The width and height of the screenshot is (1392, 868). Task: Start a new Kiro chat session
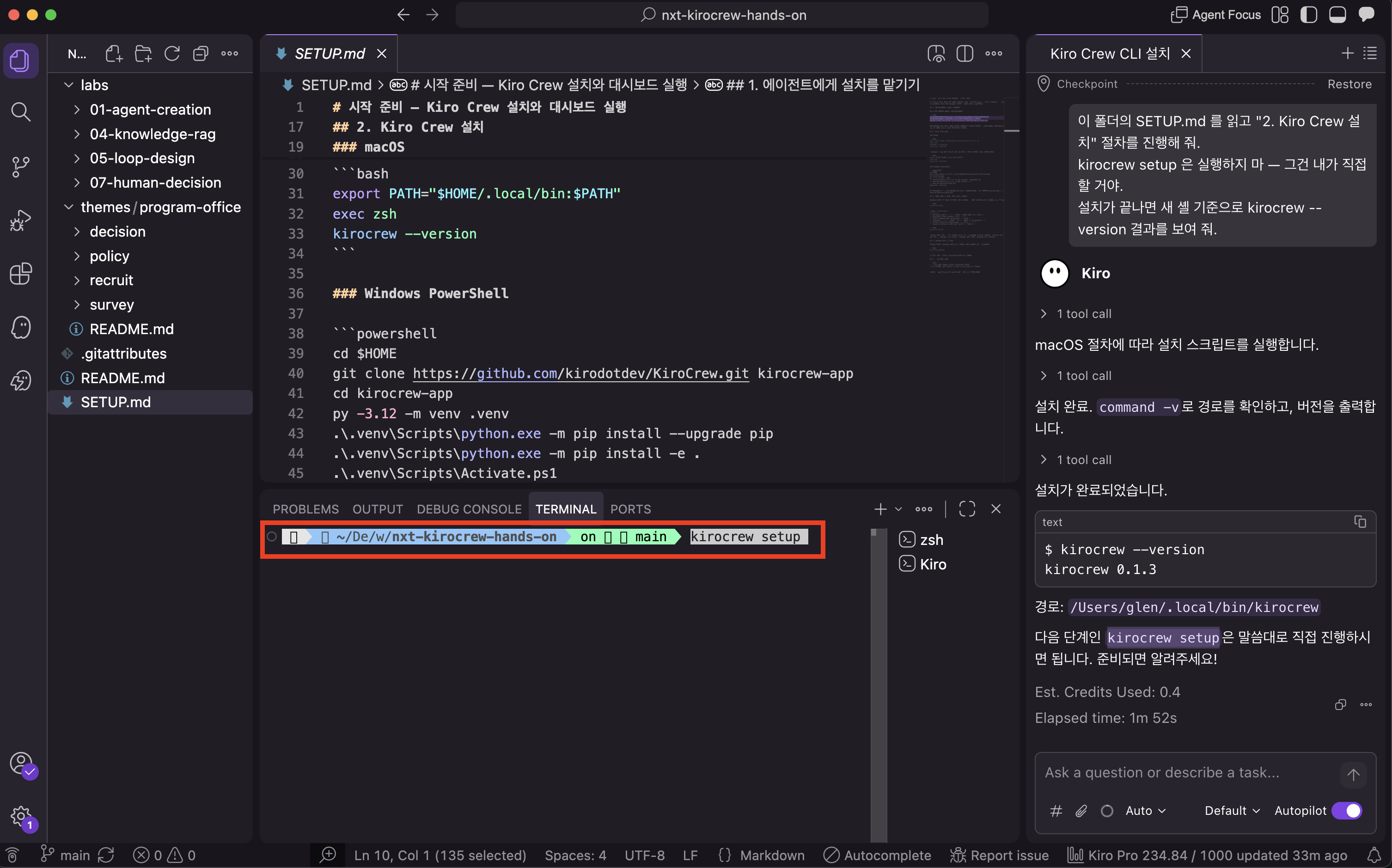point(1347,54)
